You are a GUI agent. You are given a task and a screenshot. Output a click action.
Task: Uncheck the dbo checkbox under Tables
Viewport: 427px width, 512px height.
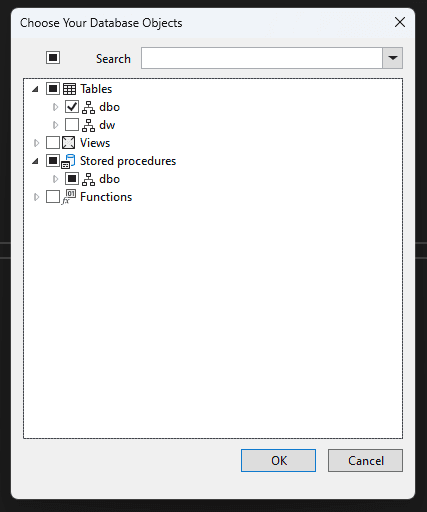(x=72, y=107)
